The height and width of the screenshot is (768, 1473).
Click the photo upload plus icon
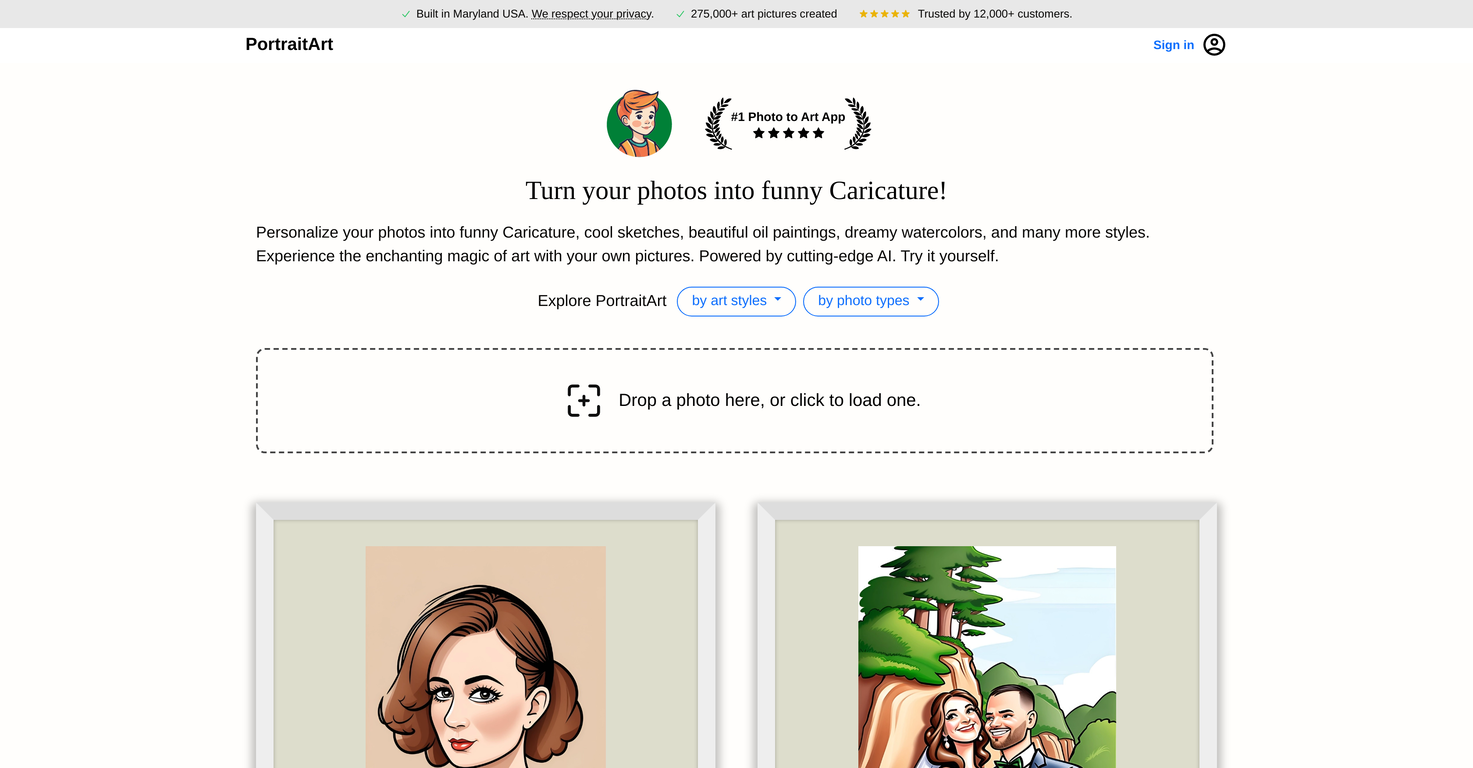pos(584,400)
